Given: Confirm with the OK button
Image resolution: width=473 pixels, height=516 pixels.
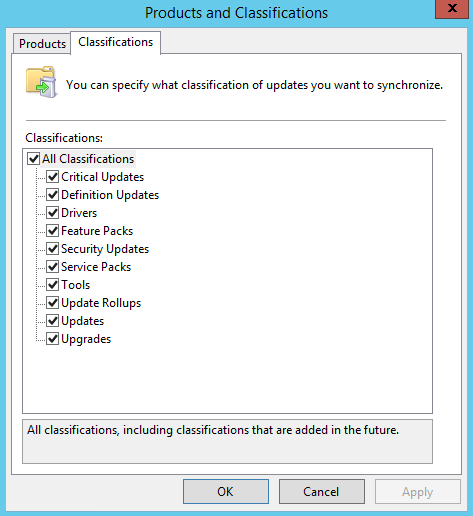Looking at the screenshot, I should 226,492.
